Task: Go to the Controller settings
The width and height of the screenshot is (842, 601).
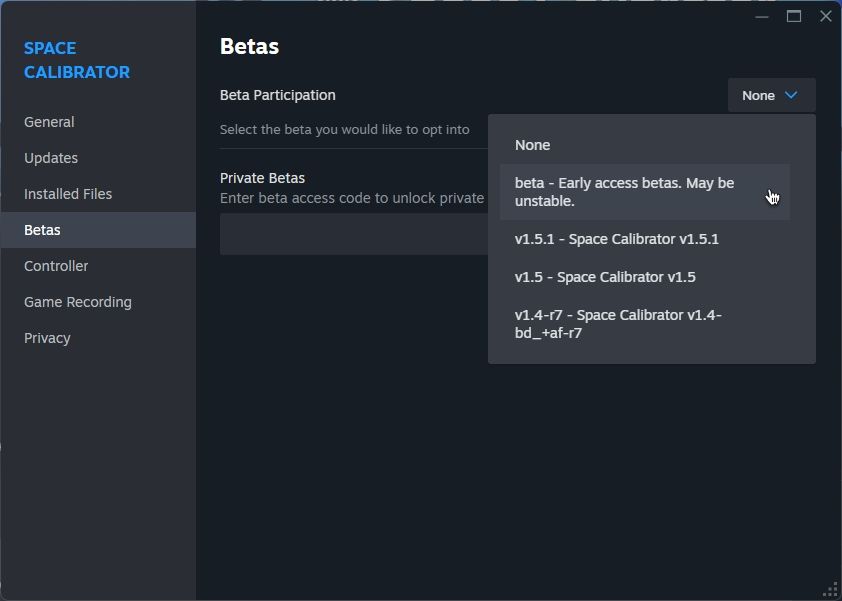Action: (98, 266)
